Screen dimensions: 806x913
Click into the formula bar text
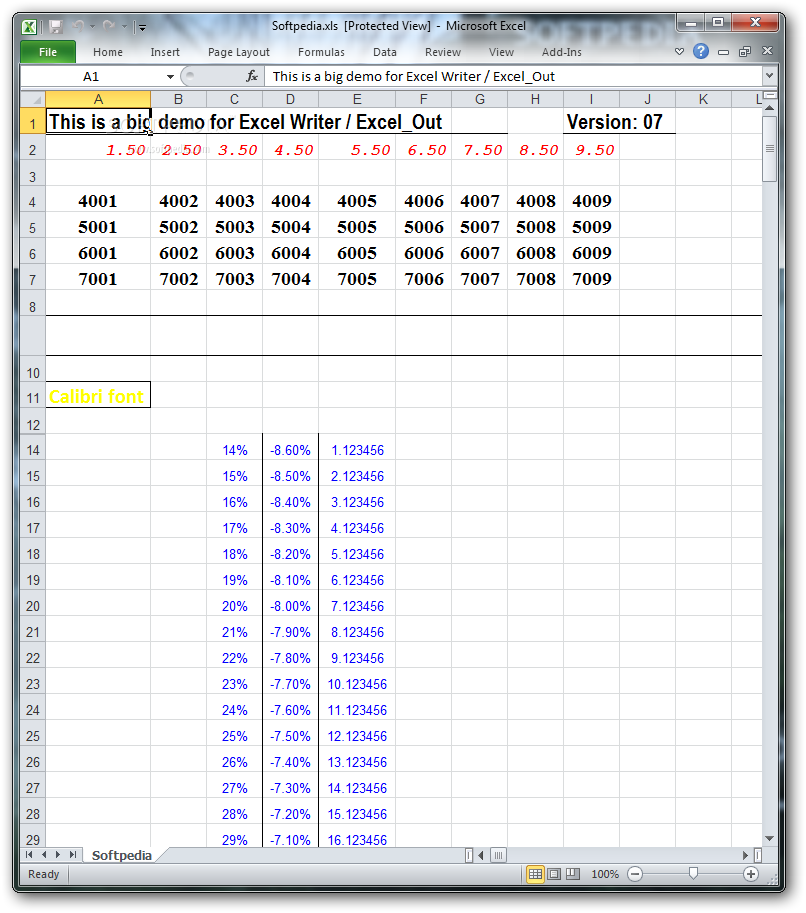[x=512, y=76]
